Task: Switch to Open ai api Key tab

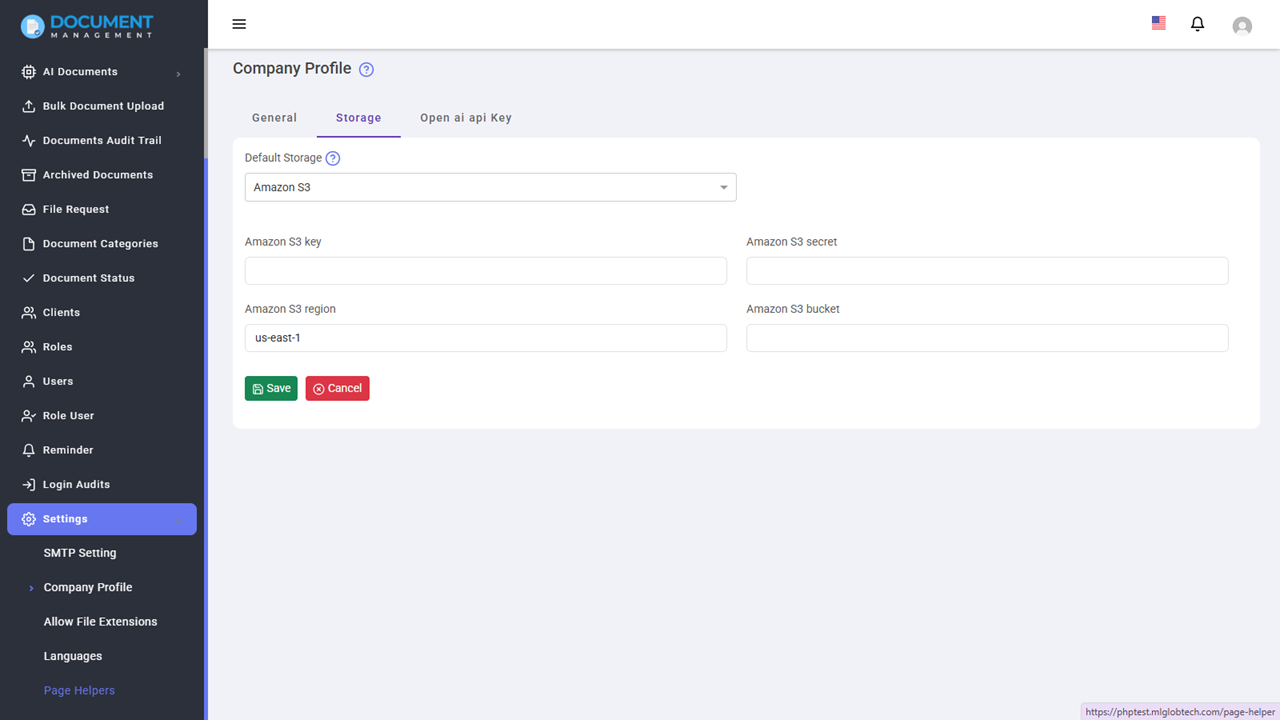Action: coord(465,118)
